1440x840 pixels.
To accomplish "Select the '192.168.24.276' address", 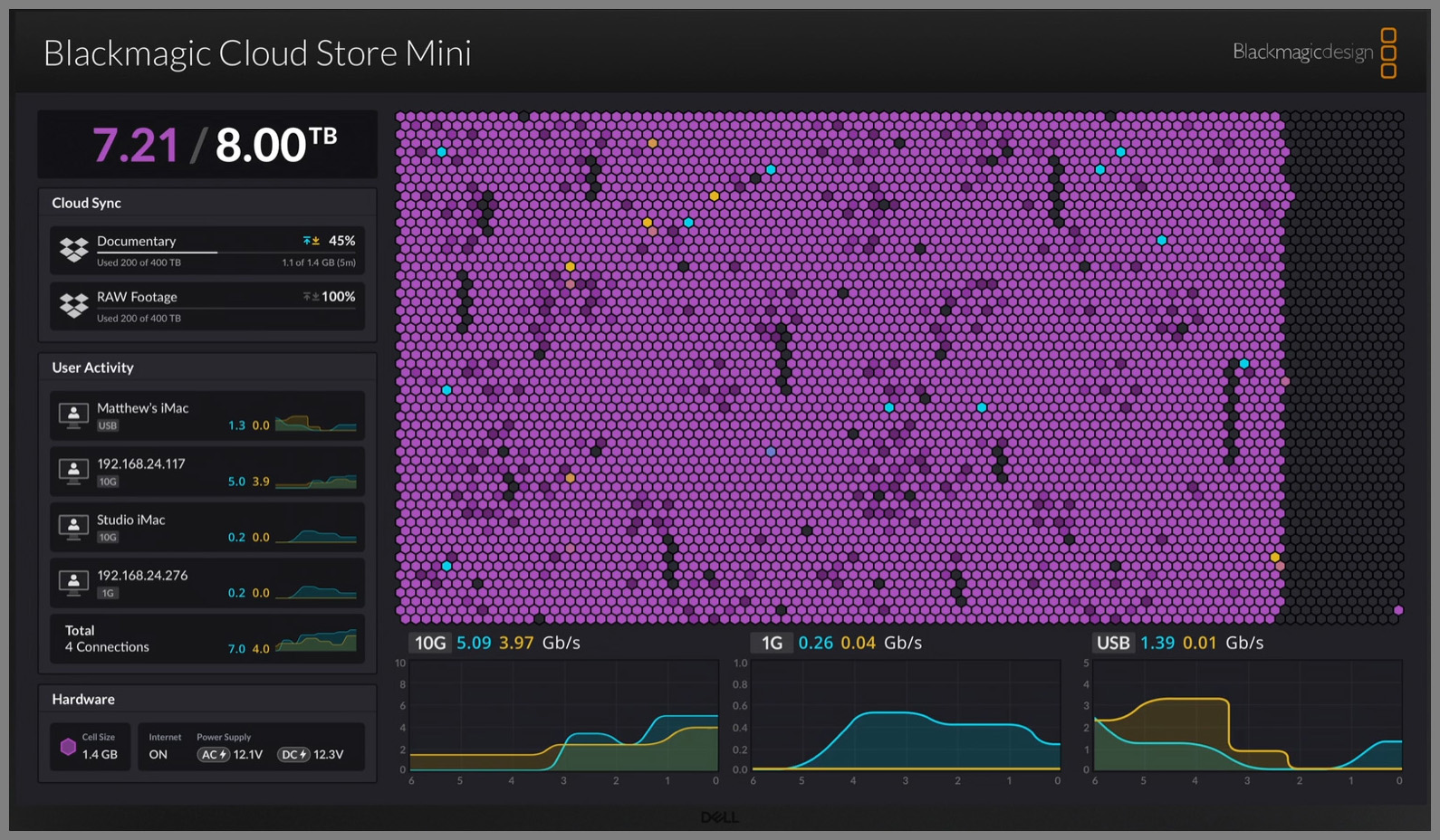I will pyautogui.click(x=142, y=576).
